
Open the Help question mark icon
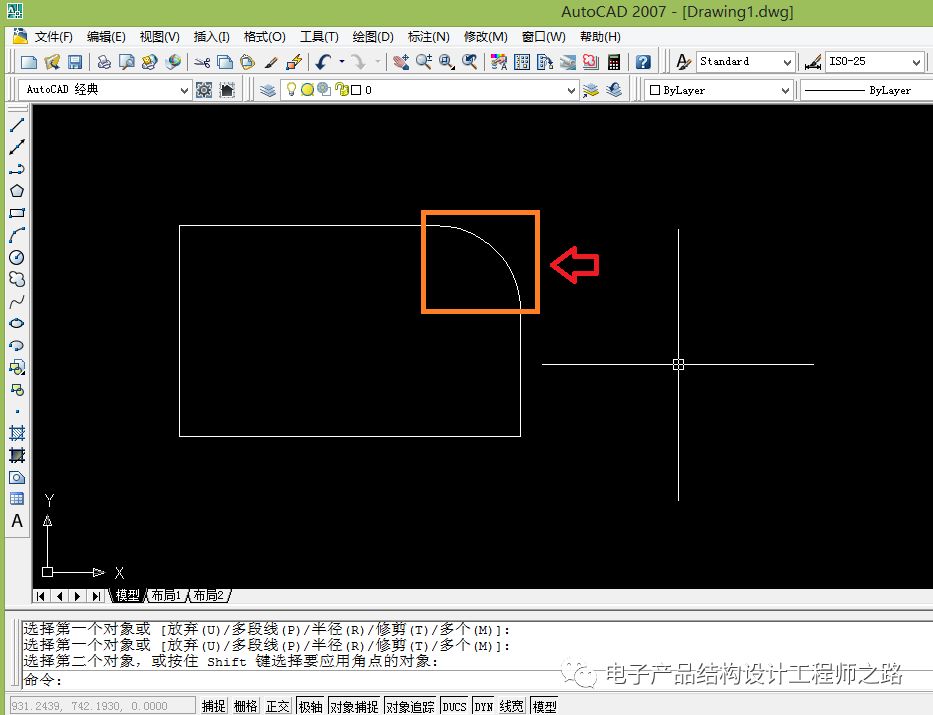[x=643, y=62]
